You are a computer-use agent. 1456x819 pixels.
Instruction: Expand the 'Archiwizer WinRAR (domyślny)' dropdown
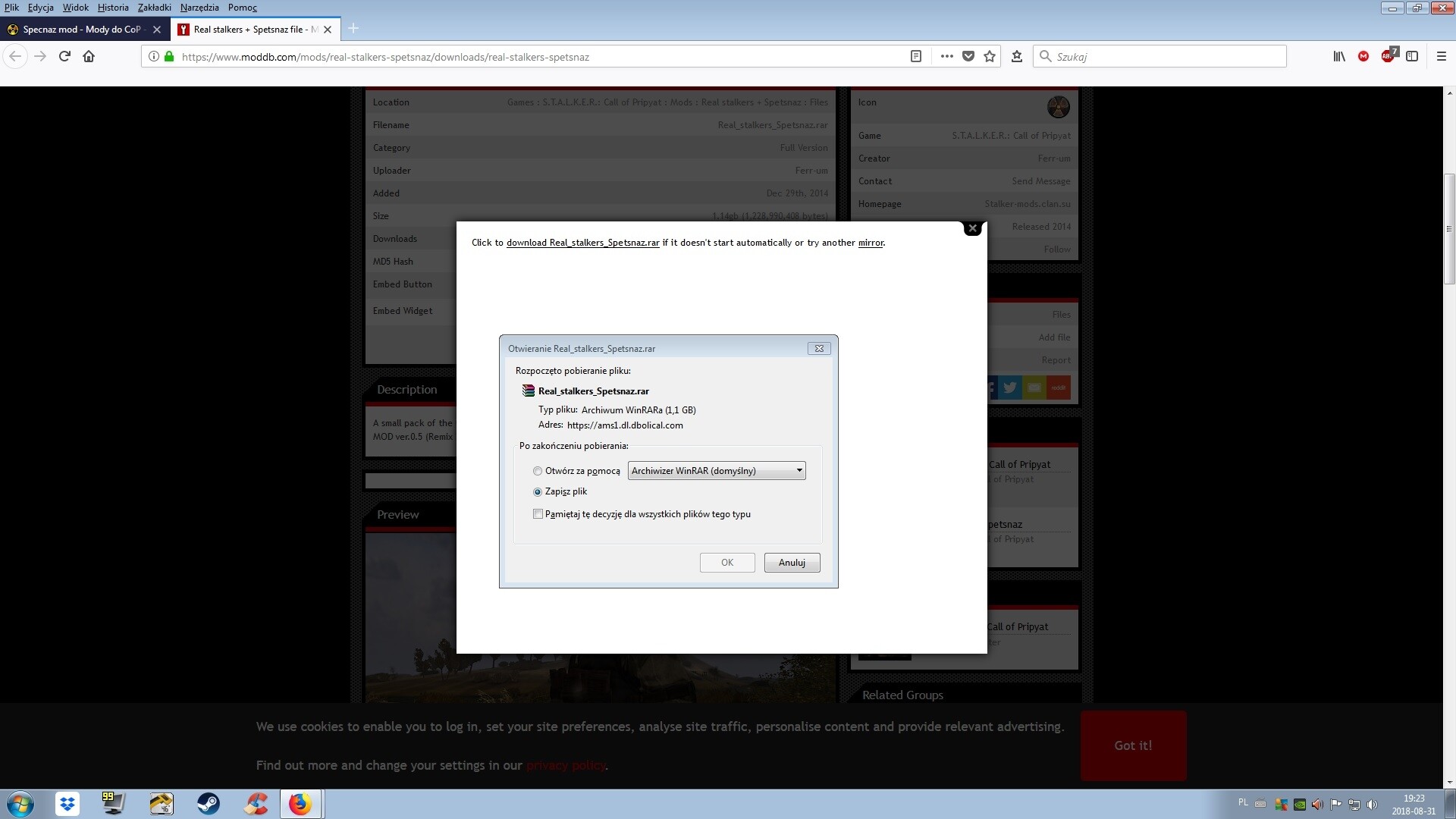click(x=717, y=471)
